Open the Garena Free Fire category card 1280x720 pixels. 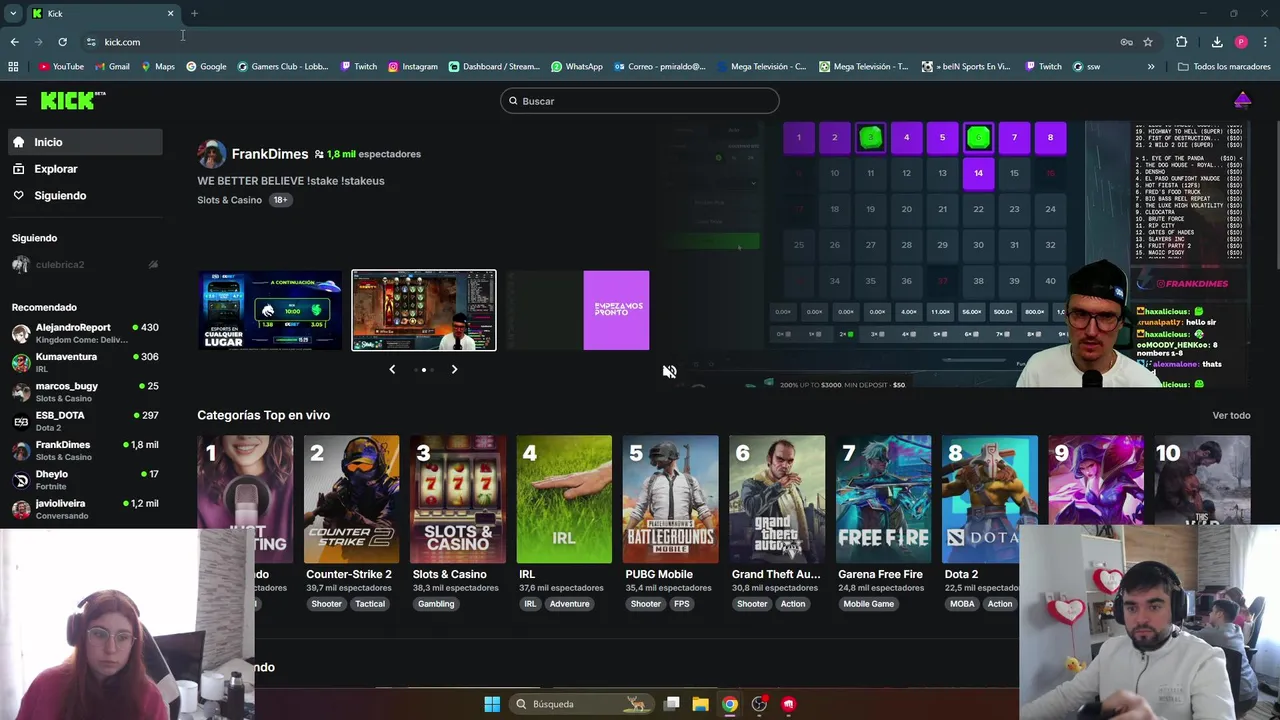click(883, 499)
